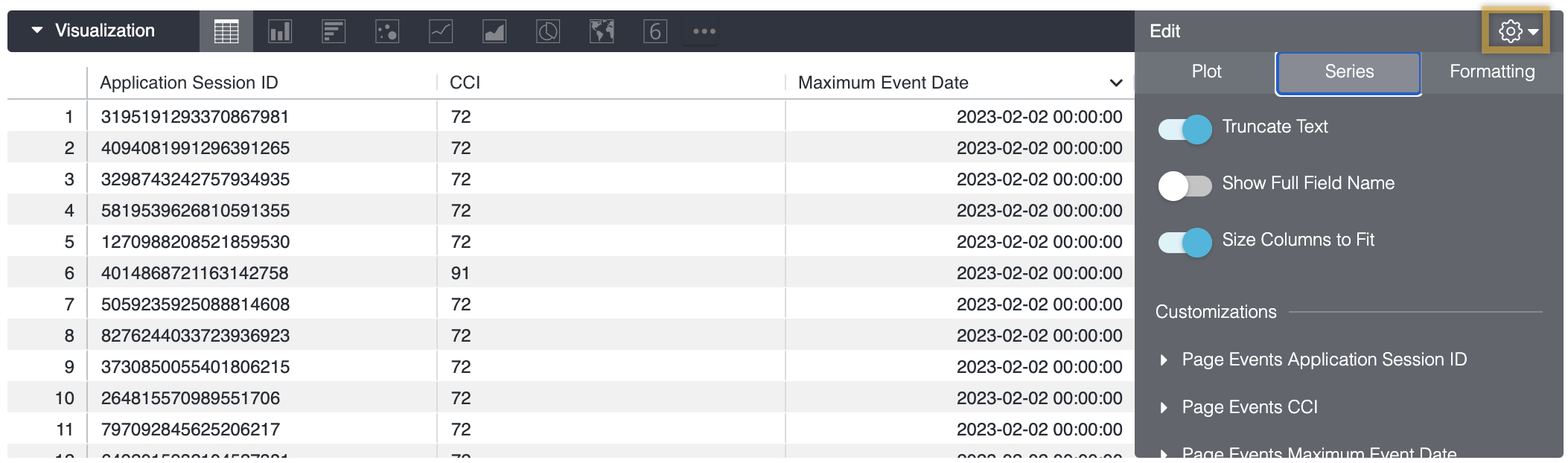Switch to the Series tab
1568x463 pixels.
pyautogui.click(x=1349, y=72)
